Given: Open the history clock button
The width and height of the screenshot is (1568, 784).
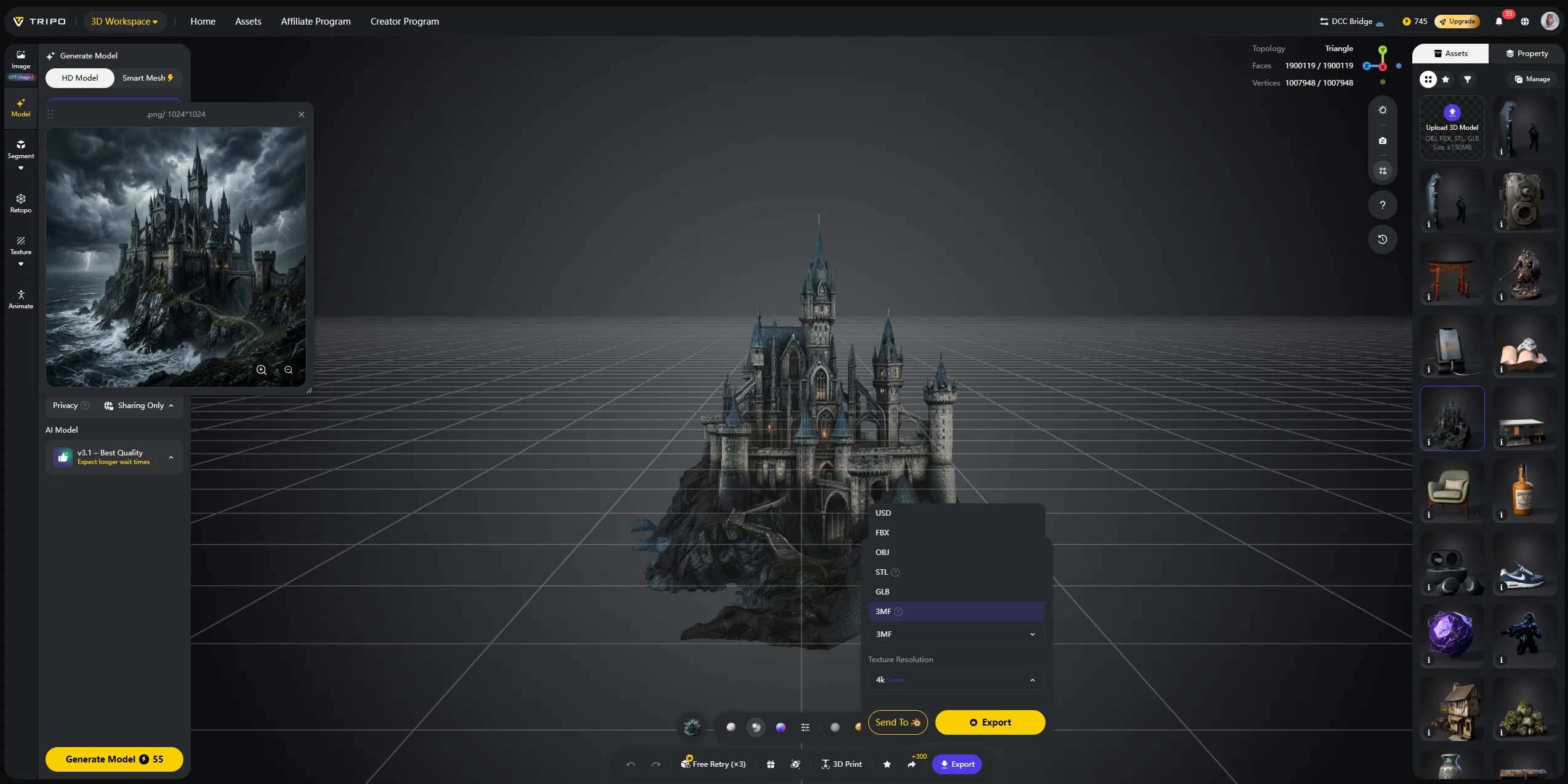Looking at the screenshot, I should pyautogui.click(x=1383, y=239).
